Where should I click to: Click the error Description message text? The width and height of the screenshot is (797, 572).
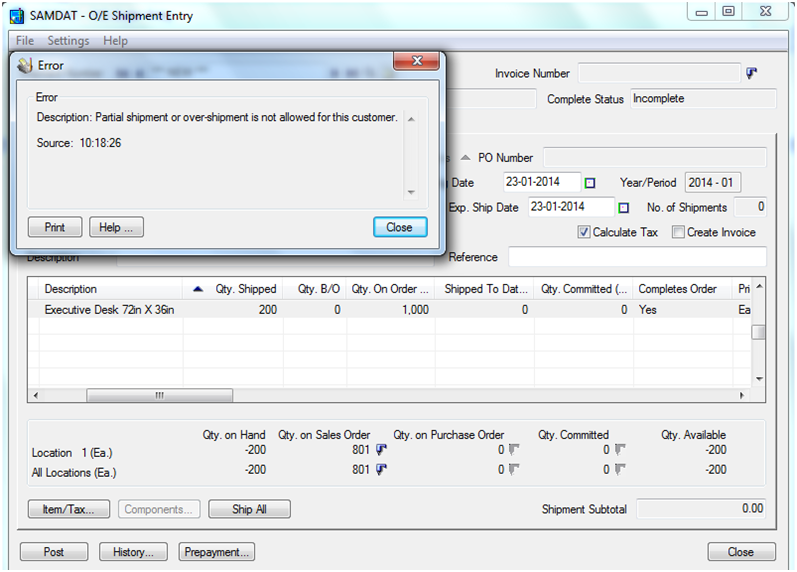click(217, 117)
